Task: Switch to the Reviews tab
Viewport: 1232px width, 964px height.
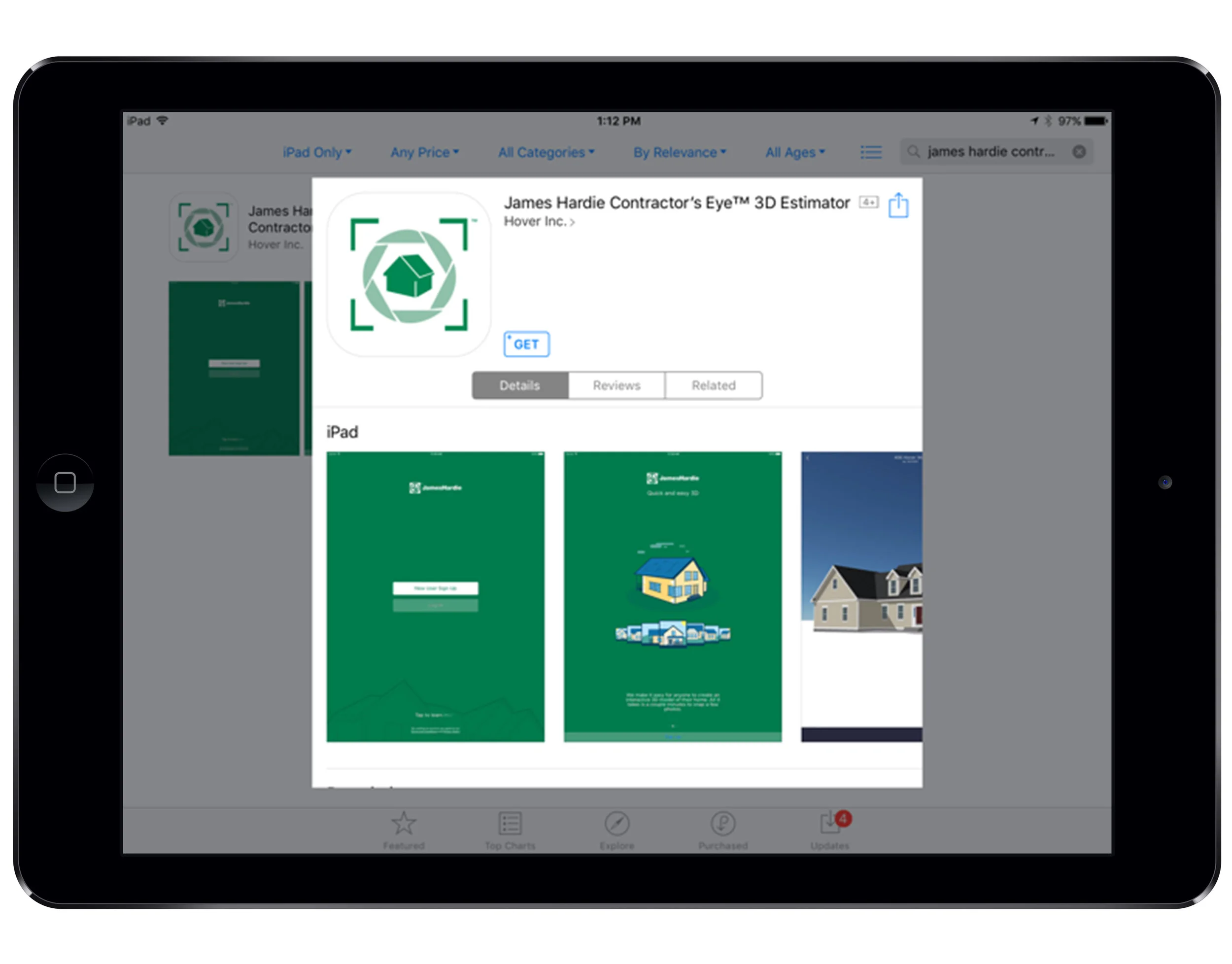Action: (x=616, y=385)
